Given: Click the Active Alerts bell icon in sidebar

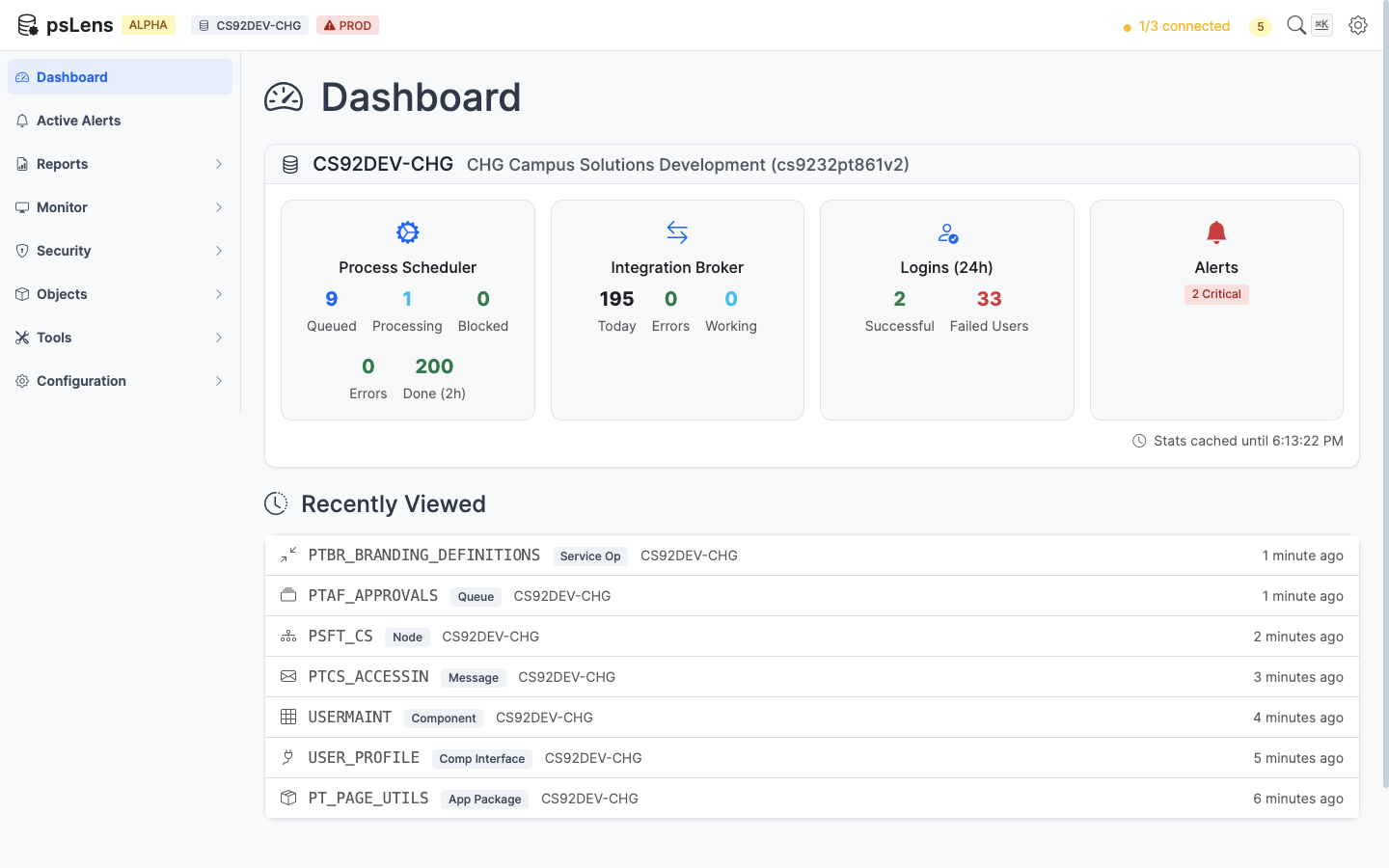Looking at the screenshot, I should tap(22, 121).
